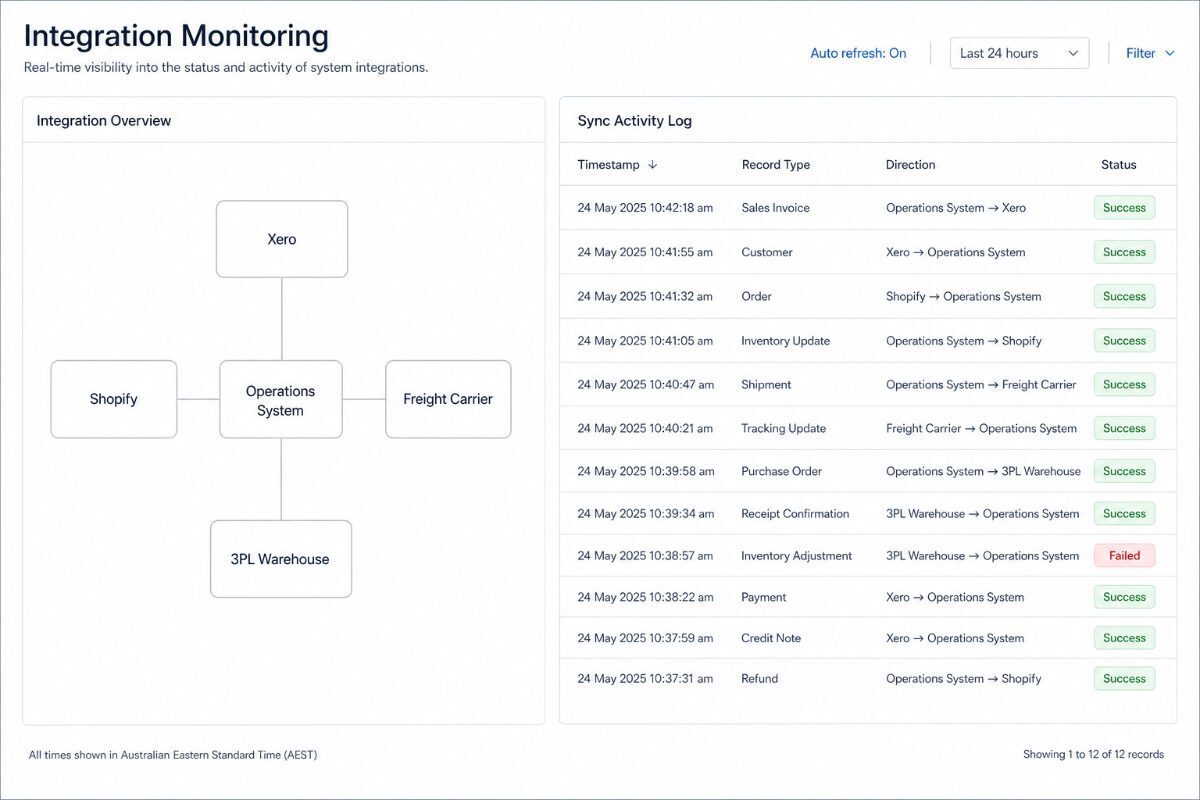Viewport: 1200px width, 800px height.
Task: Click Success badge in Shipment row
Action: (x=1124, y=384)
